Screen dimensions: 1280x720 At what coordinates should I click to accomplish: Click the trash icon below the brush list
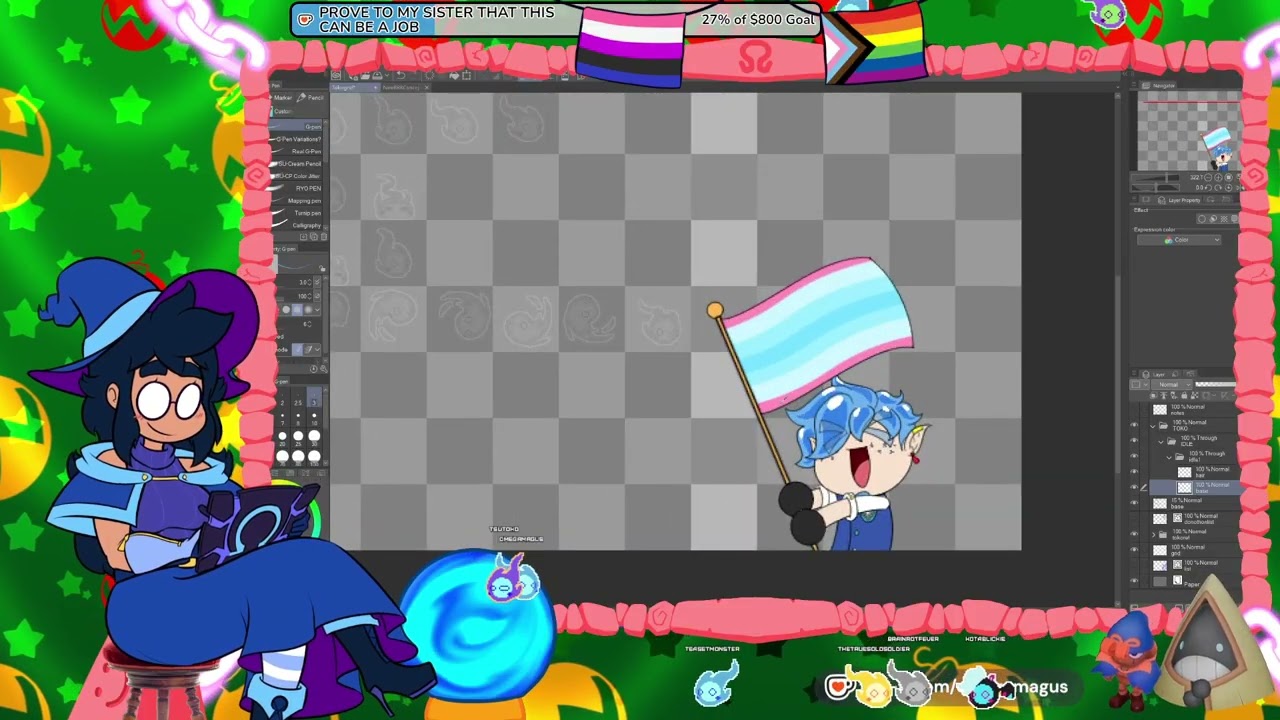(323, 236)
